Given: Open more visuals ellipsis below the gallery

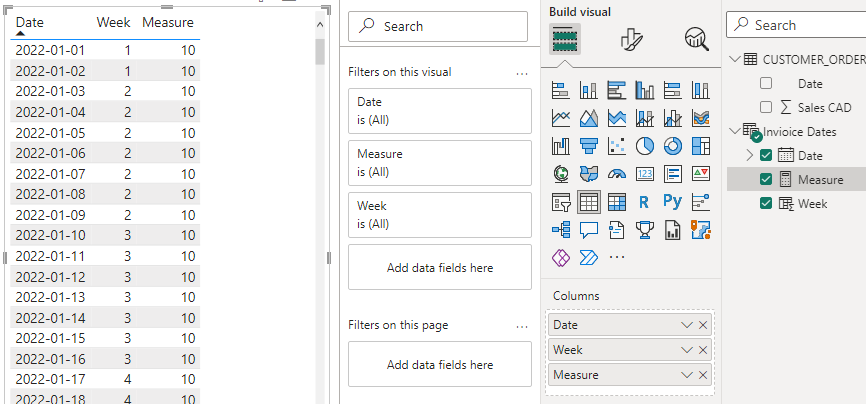Looking at the screenshot, I should point(616,258).
